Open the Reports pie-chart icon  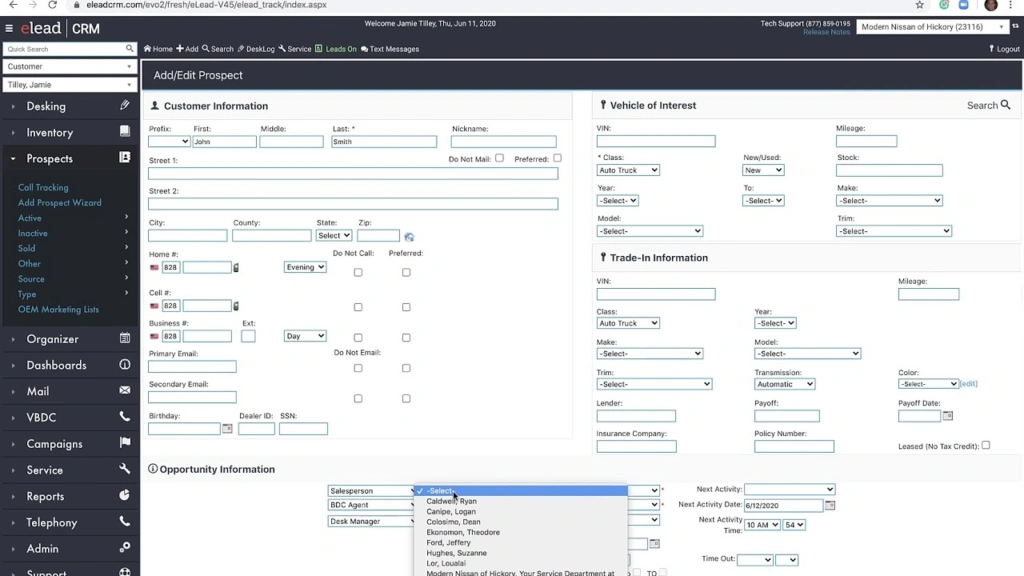click(x=124, y=496)
